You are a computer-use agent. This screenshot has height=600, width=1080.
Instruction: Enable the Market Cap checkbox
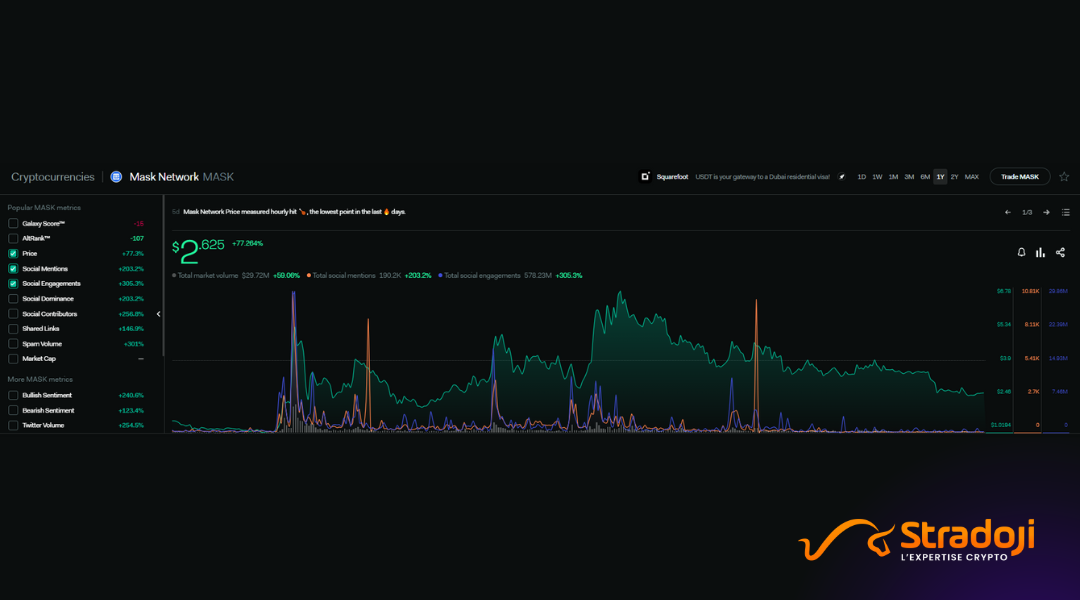coord(13,359)
